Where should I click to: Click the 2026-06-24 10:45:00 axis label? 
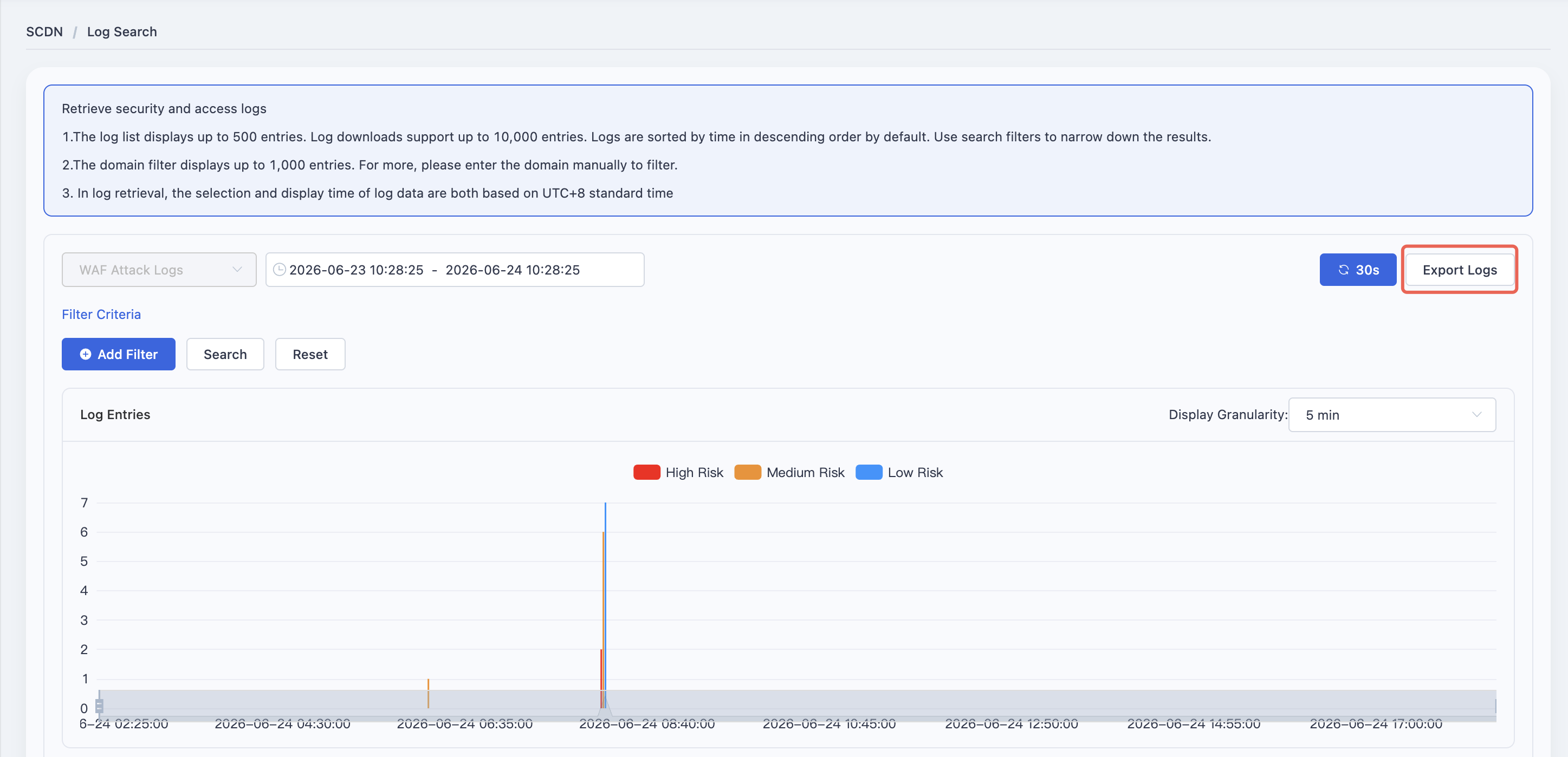pos(829,723)
